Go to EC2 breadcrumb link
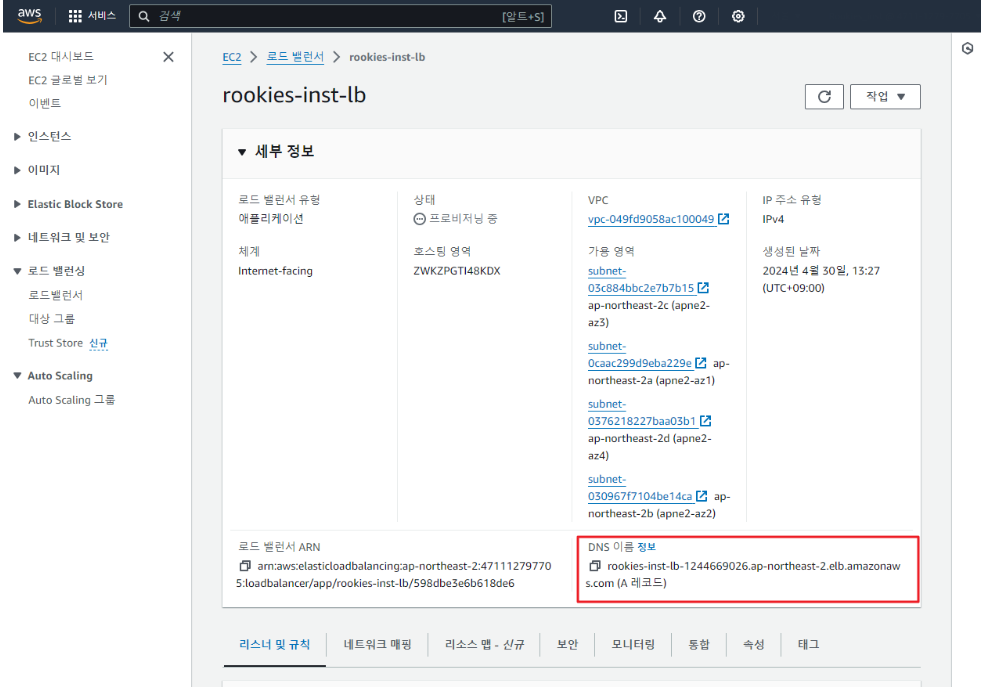 pyautogui.click(x=231, y=57)
